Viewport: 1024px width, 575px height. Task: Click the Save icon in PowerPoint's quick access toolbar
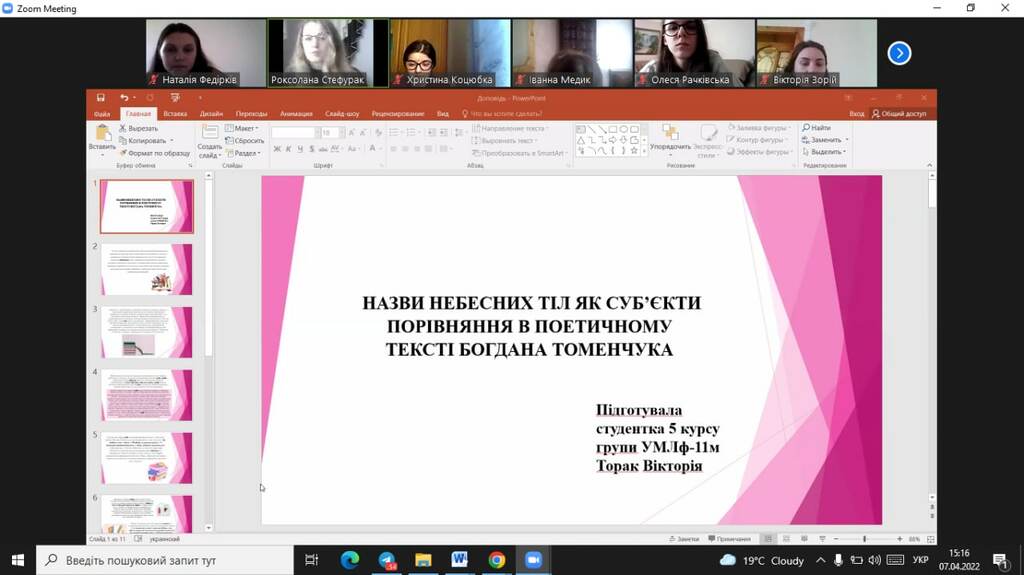101,98
